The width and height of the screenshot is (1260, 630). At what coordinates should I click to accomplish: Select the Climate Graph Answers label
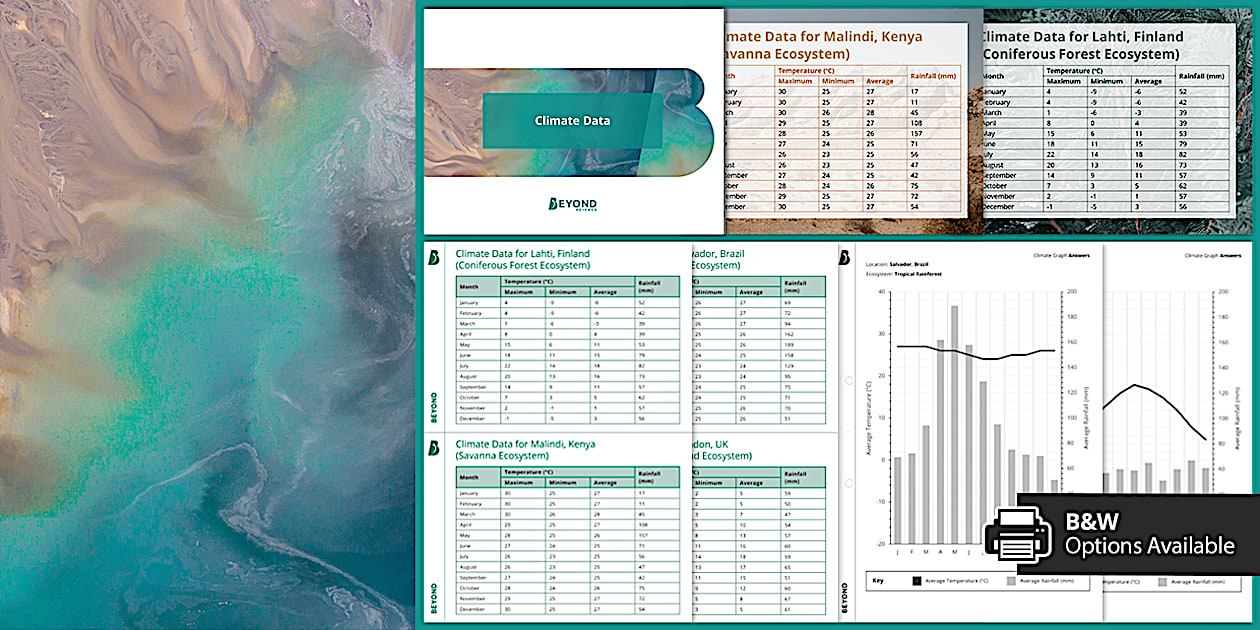click(1061, 257)
